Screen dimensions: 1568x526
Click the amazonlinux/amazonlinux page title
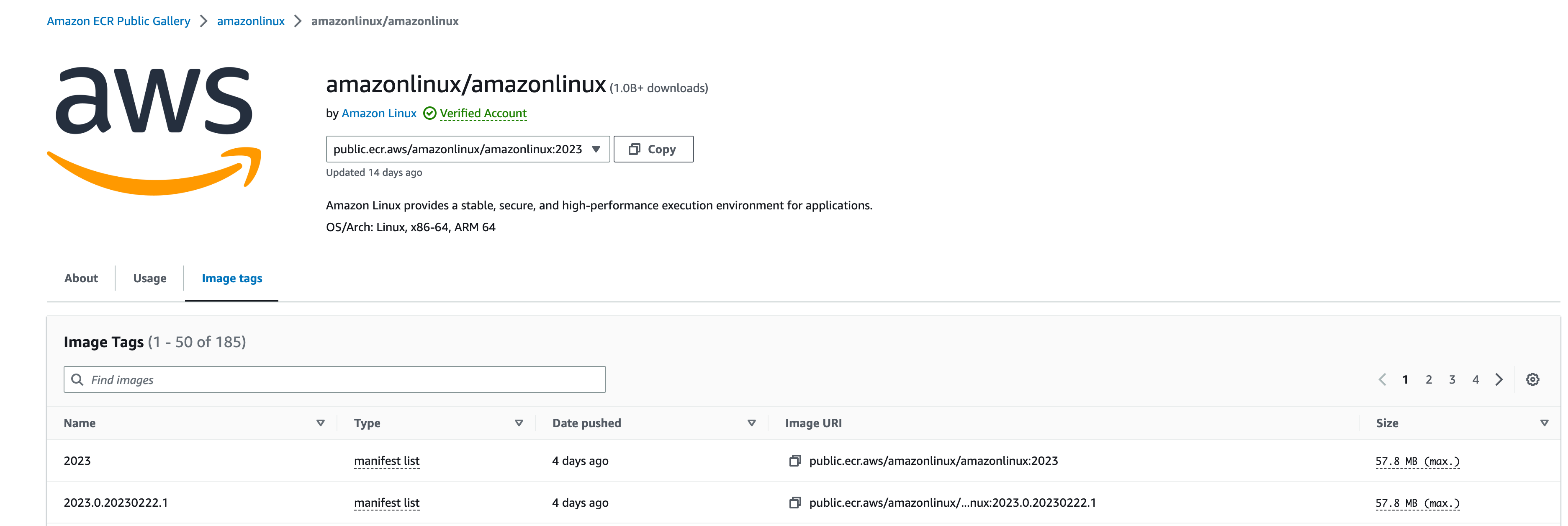(466, 84)
